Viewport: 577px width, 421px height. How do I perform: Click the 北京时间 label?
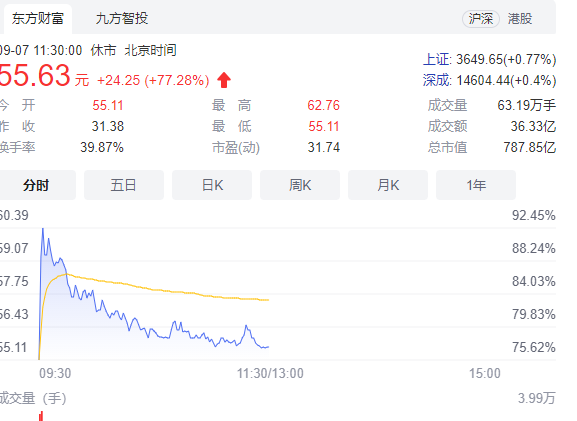(151, 50)
